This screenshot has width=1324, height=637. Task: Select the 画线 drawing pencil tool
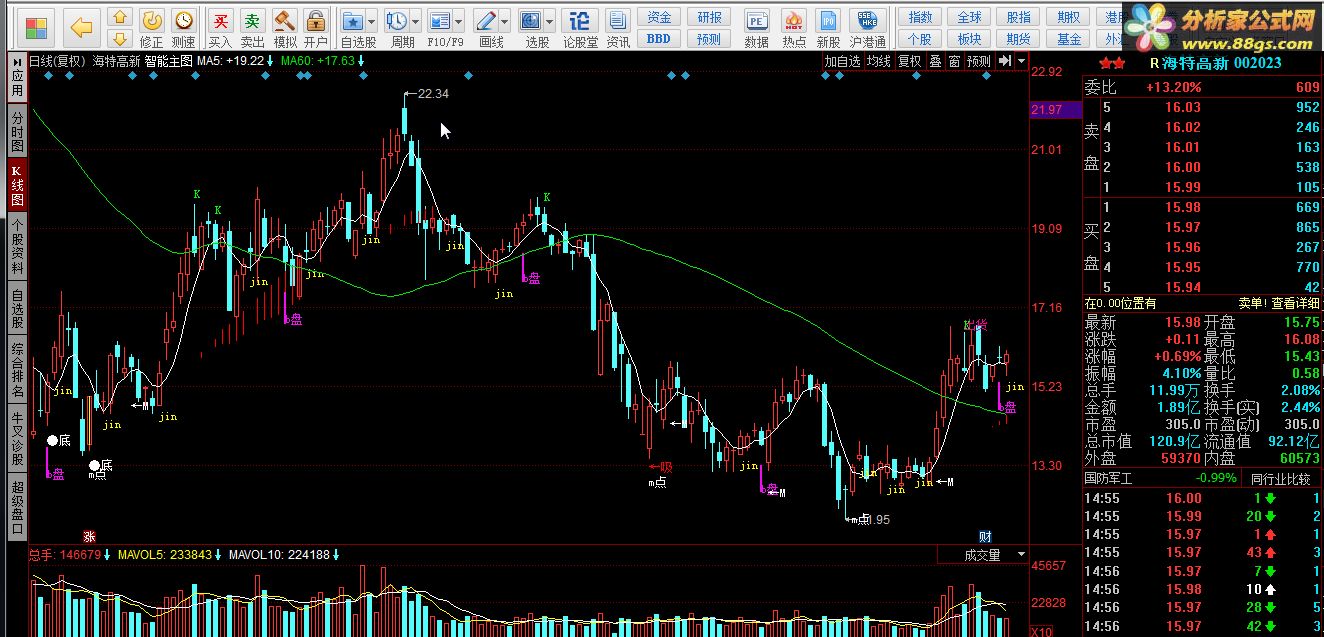tap(485, 21)
